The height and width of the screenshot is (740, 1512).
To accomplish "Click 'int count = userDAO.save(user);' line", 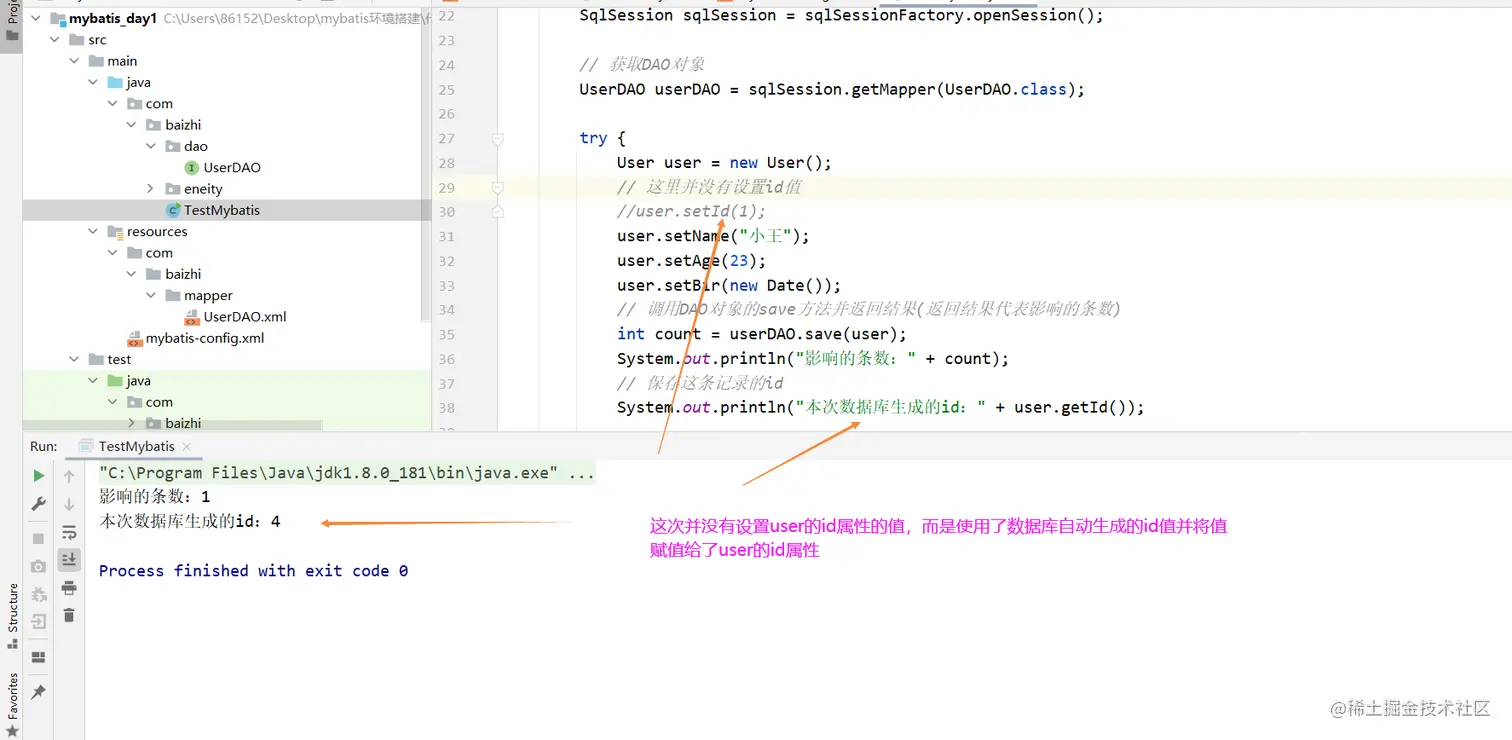I will tap(762, 334).
